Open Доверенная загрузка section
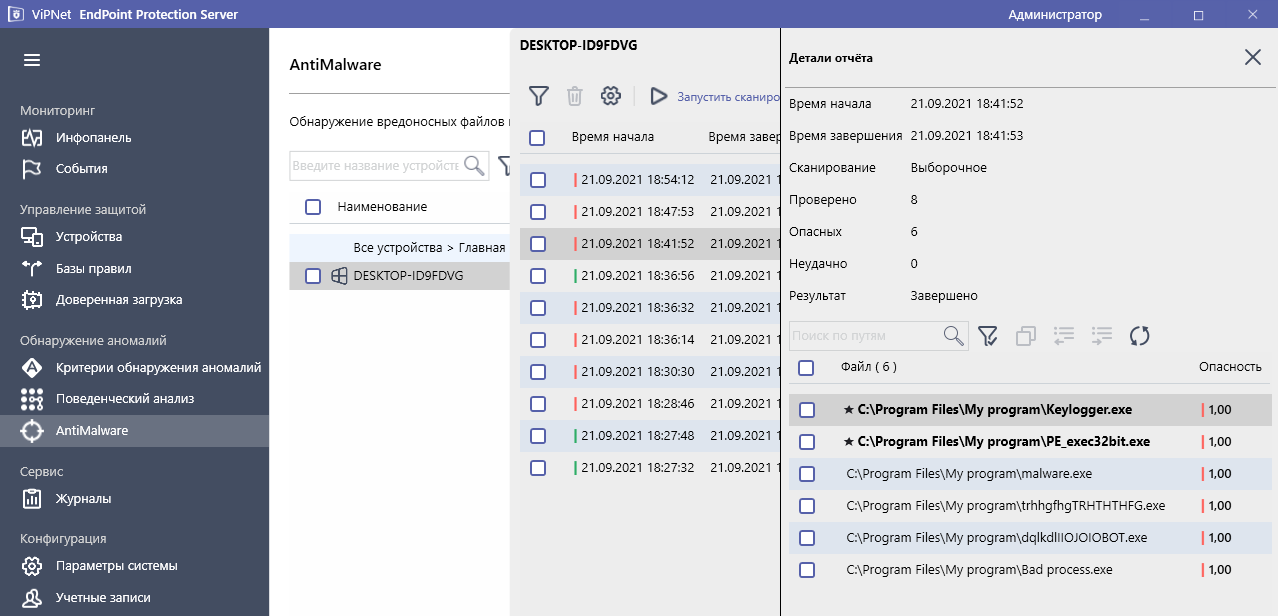The width and height of the screenshot is (1278, 616). click(x=119, y=299)
